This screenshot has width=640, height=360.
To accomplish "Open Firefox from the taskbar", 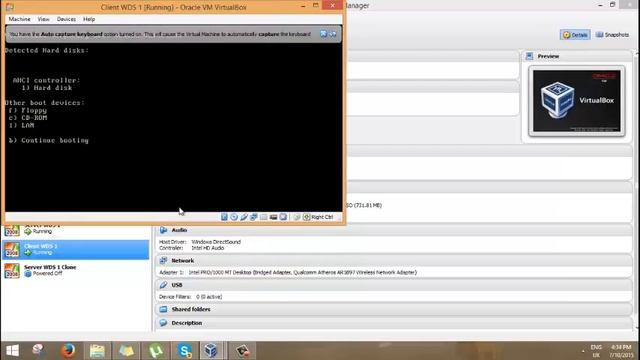I will coord(68,351).
